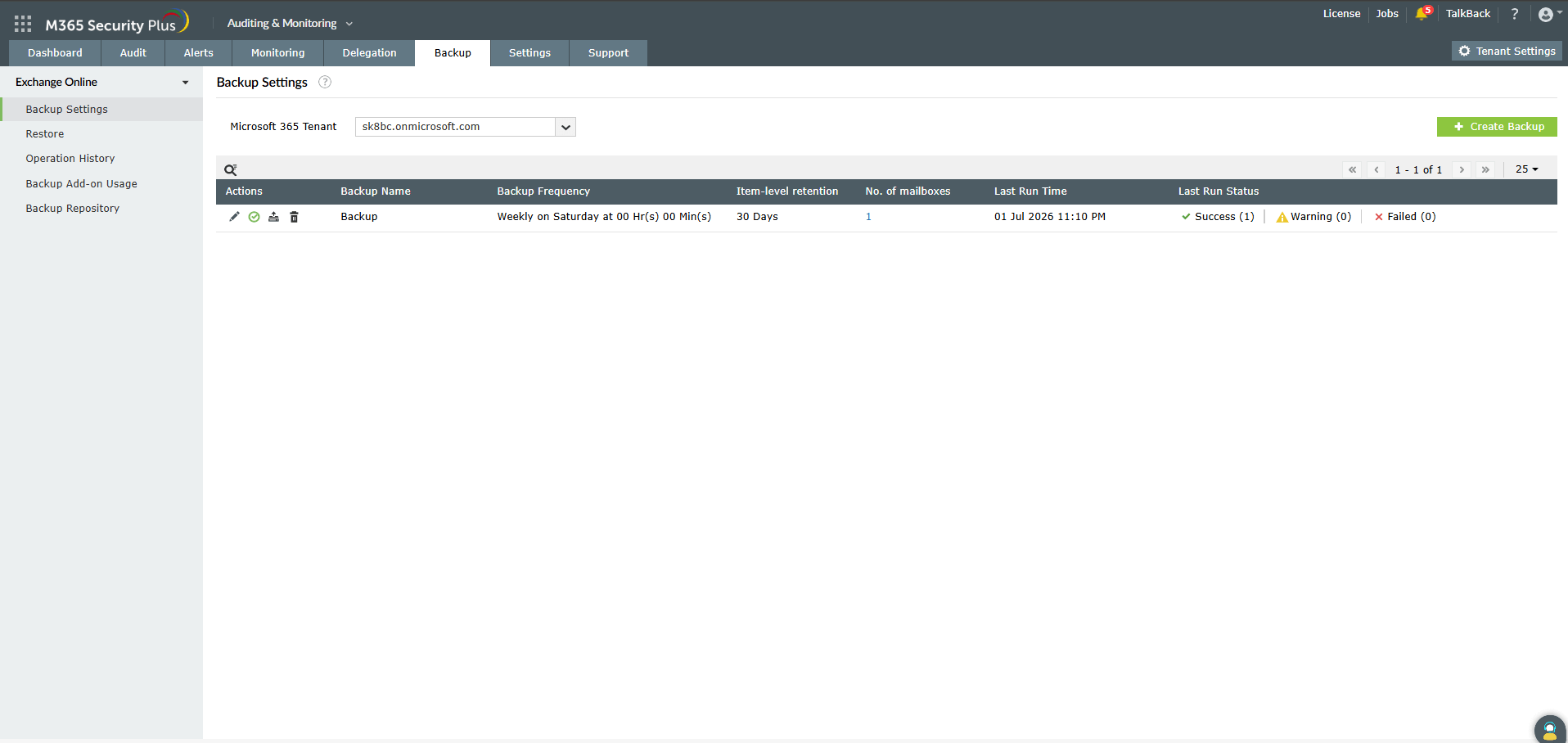Click the '30 Days' retention cell
The width and height of the screenshot is (1568, 743).
tap(757, 217)
